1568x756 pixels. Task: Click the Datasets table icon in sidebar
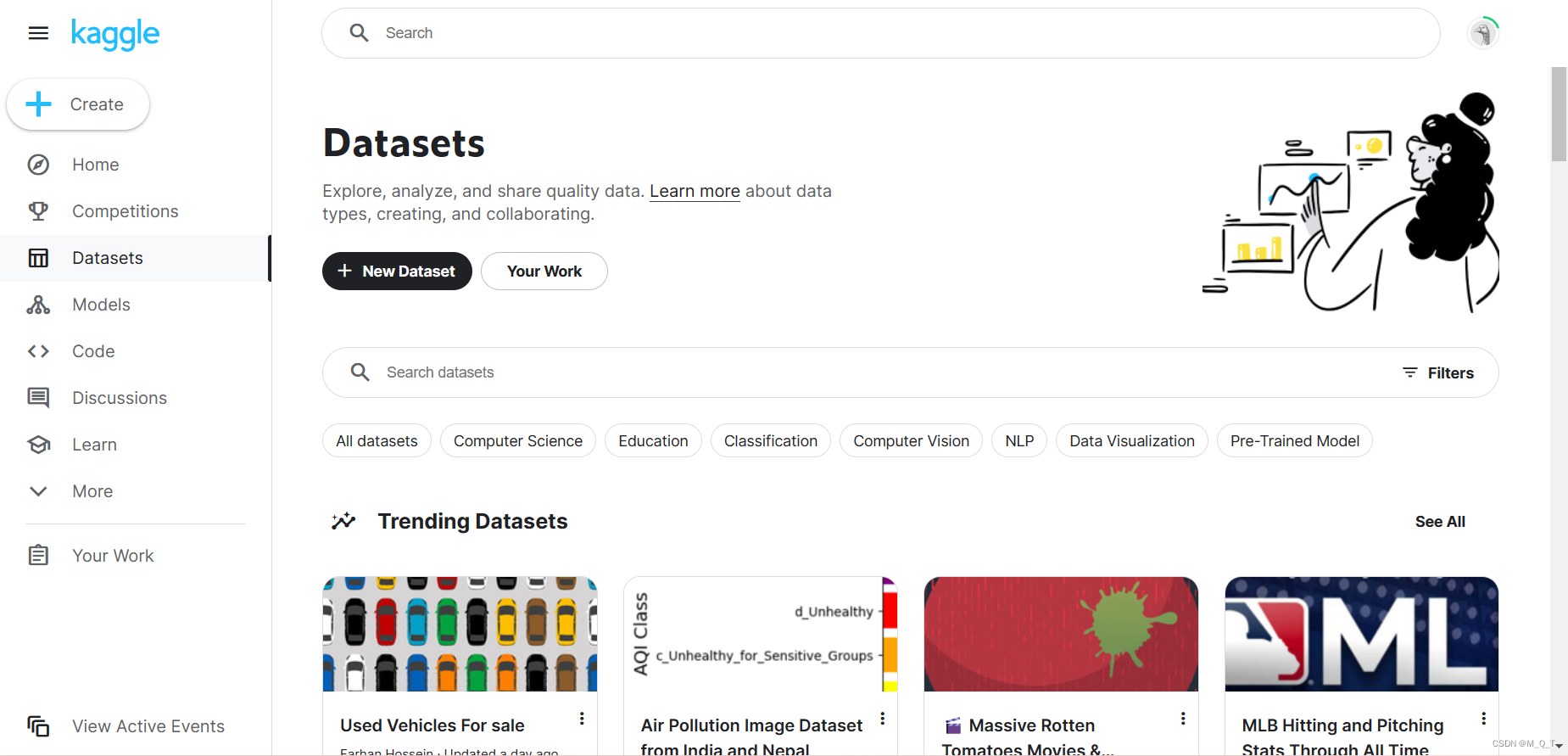point(38,258)
